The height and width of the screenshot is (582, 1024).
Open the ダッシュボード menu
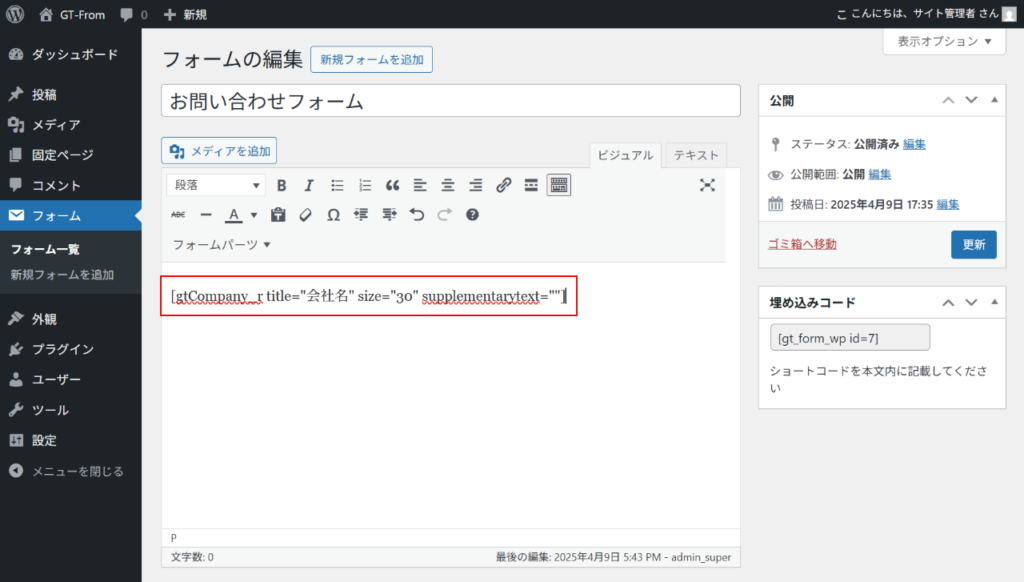[x=71, y=54]
